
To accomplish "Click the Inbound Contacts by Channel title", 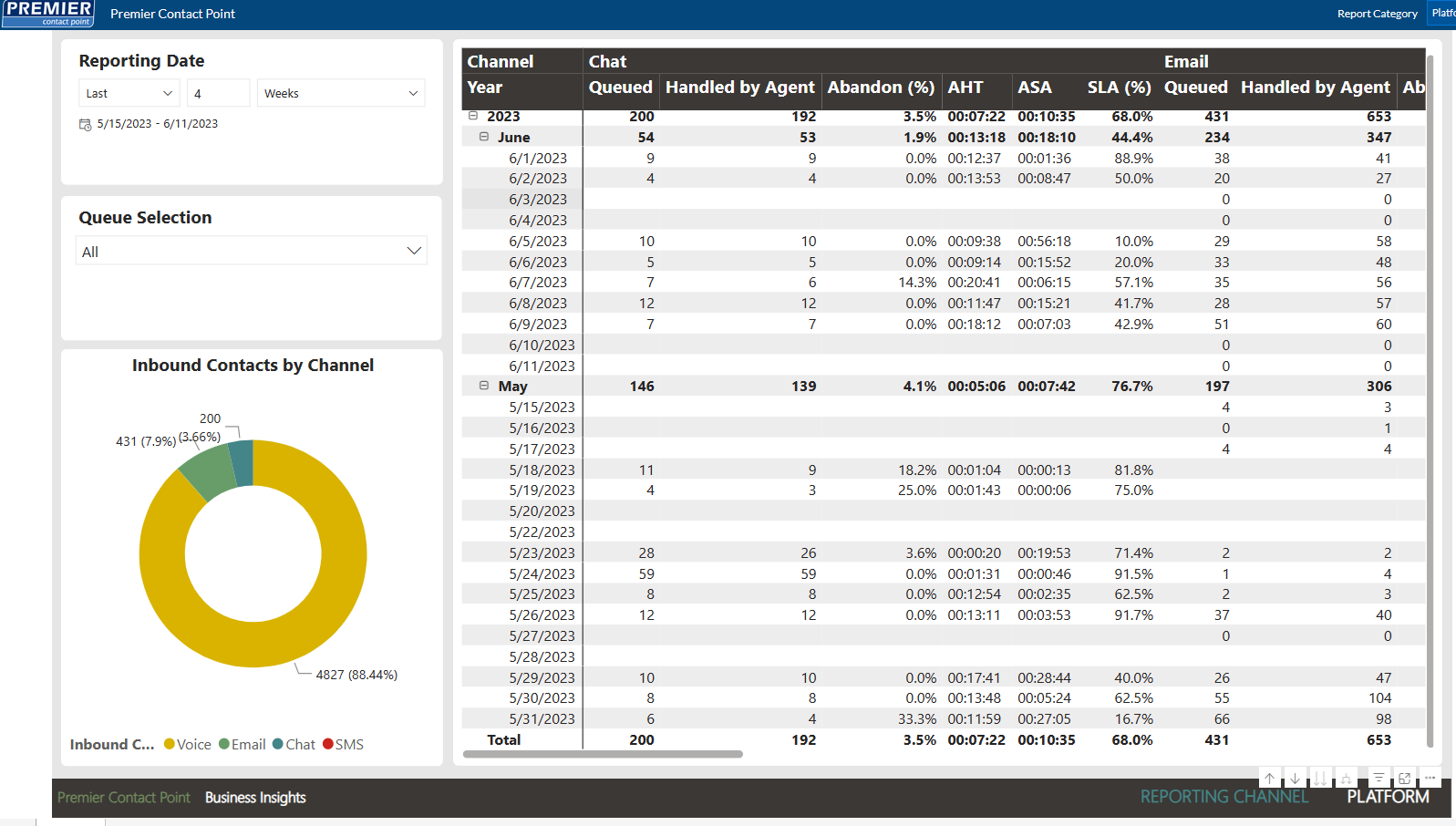I will (x=253, y=365).
